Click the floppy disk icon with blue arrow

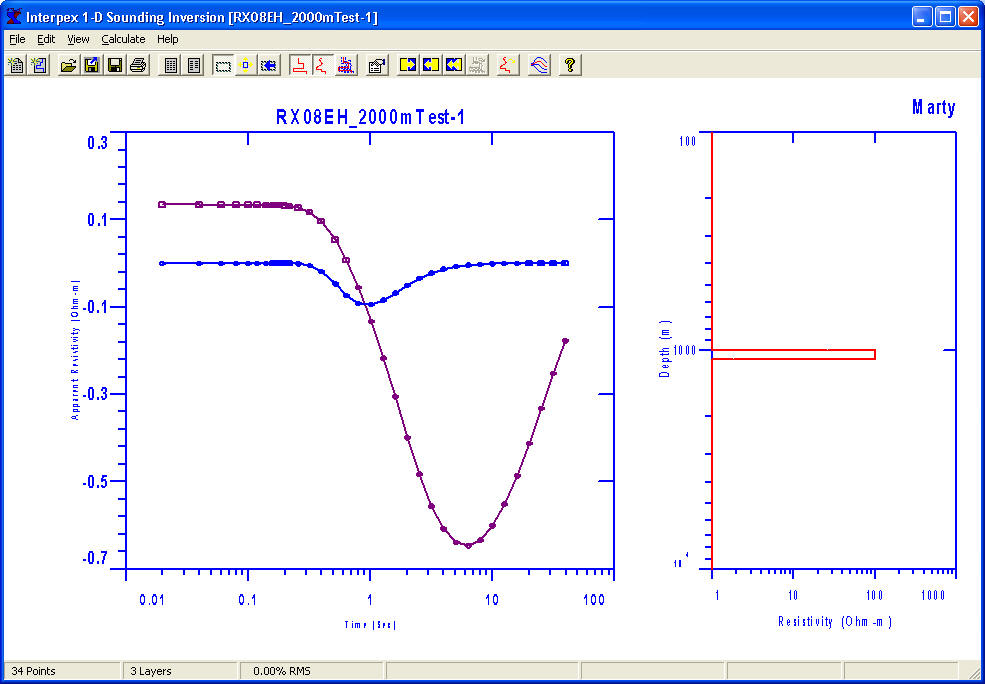coord(92,65)
